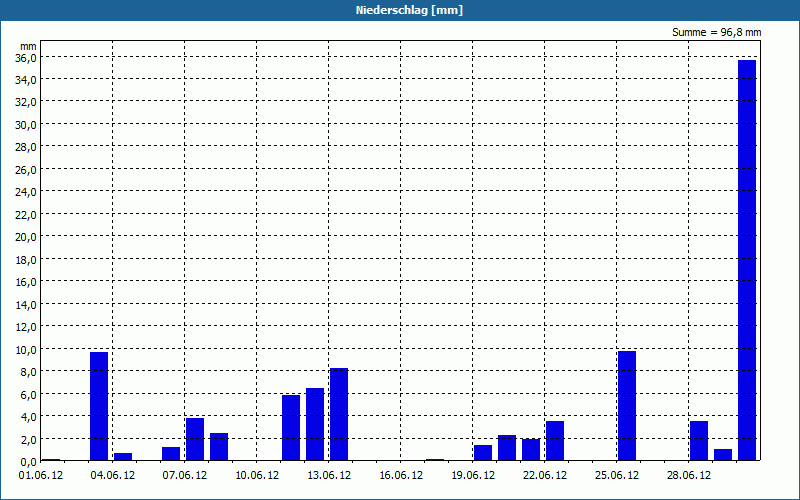Click the 01.06.12 date label

(41, 476)
